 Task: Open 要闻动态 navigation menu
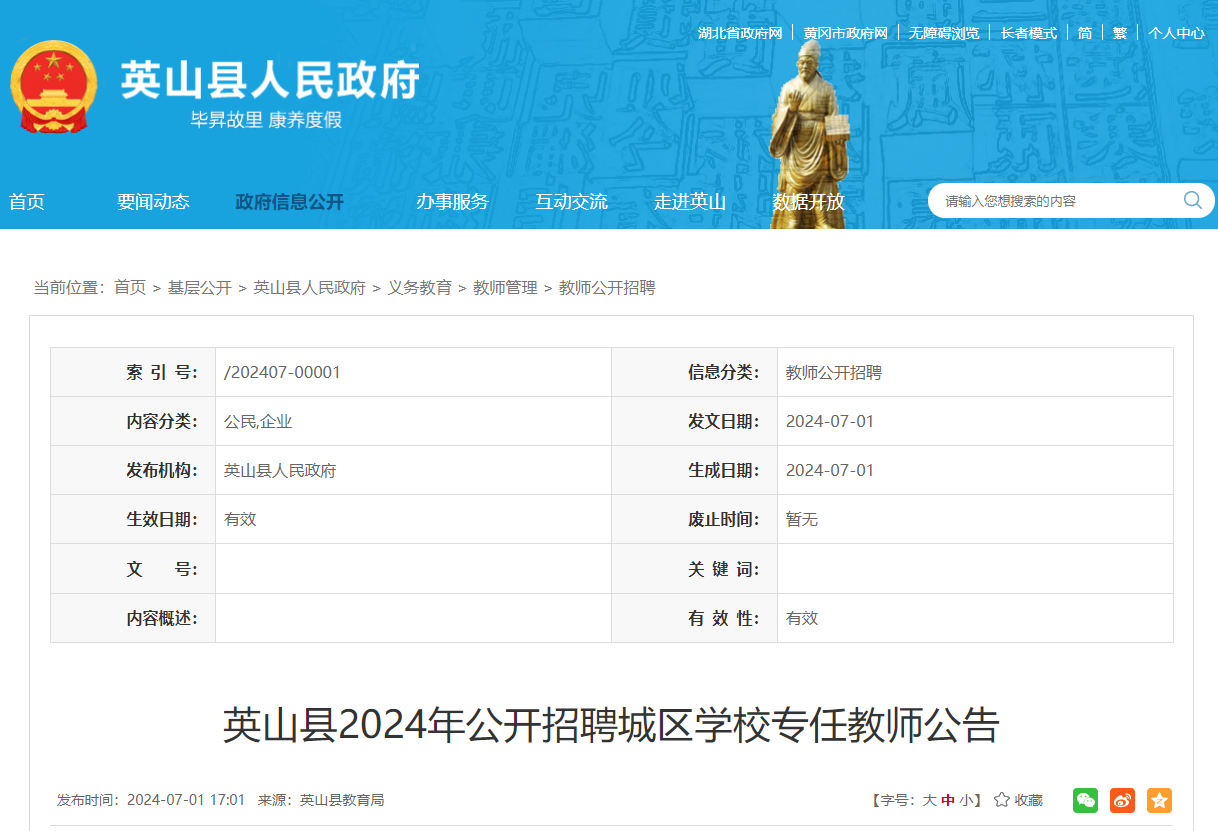153,201
